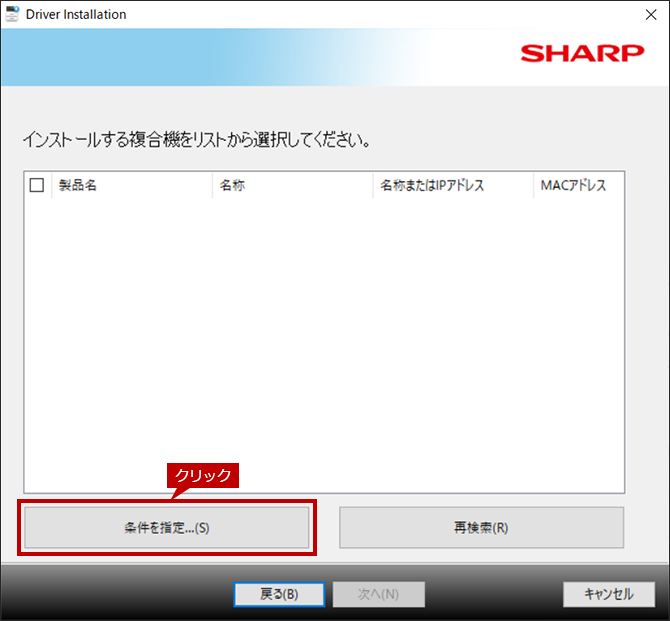Click the 名称またはIPアドレス column header

click(x=453, y=185)
